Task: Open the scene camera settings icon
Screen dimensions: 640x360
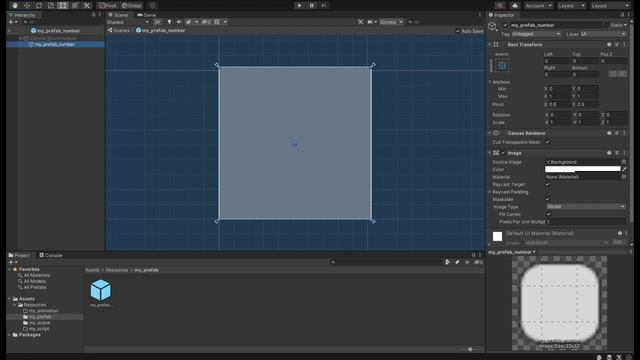Action: [371, 22]
